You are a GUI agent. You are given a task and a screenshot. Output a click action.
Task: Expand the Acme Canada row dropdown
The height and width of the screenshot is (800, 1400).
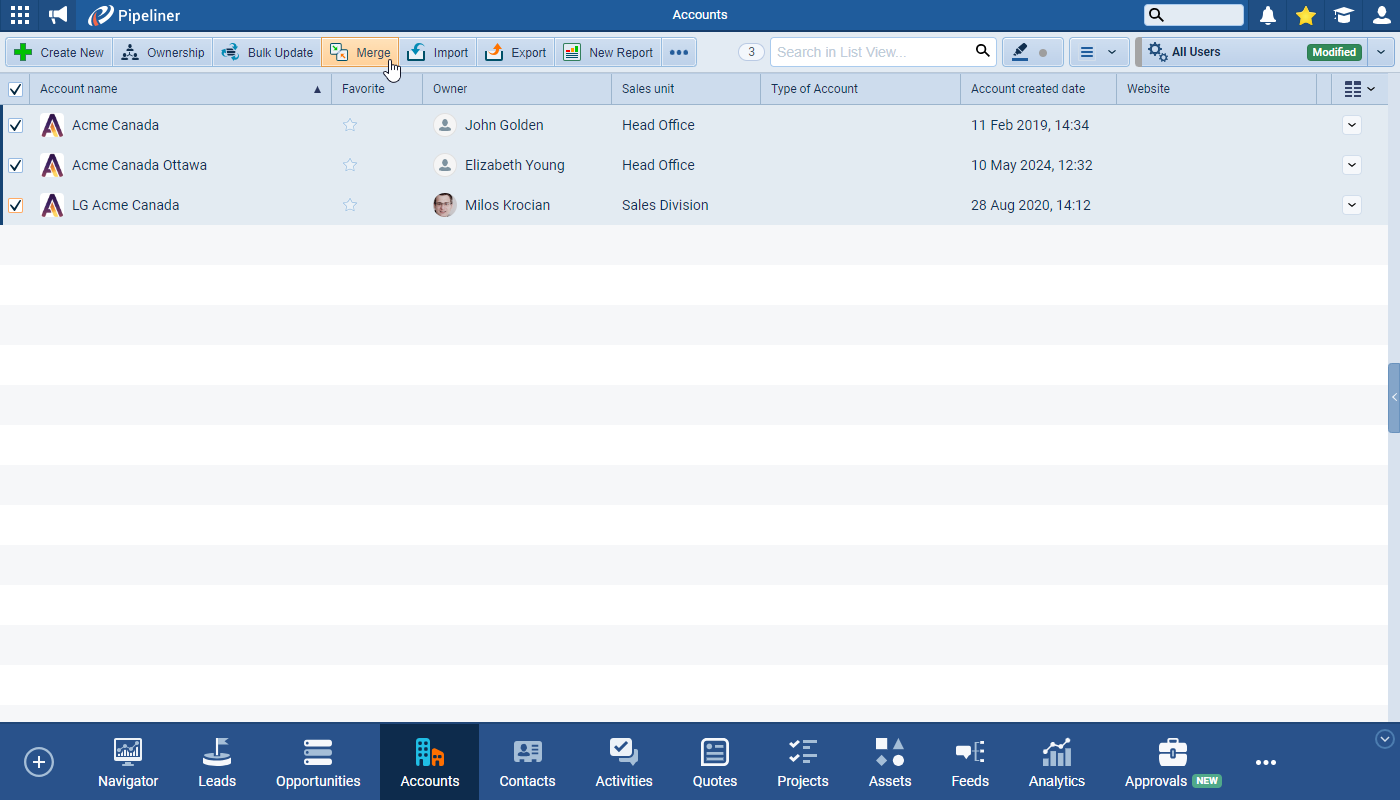1352,125
